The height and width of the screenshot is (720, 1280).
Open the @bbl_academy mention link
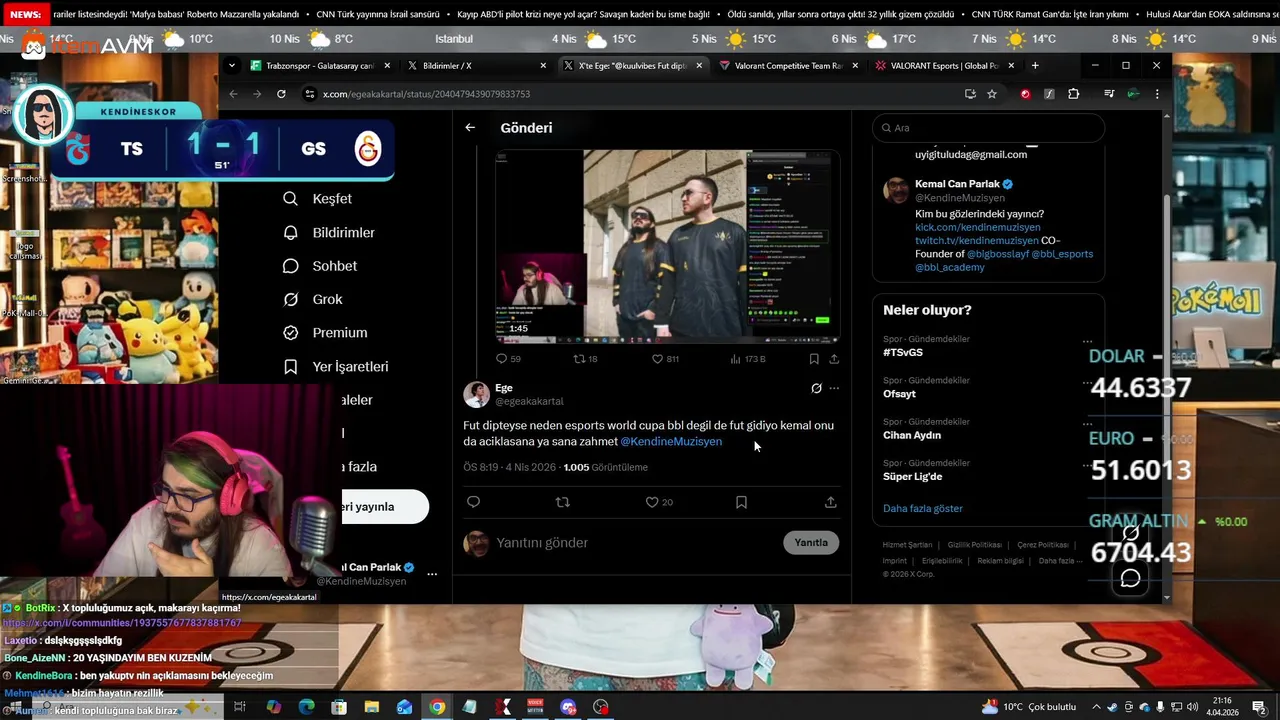pyautogui.click(x=950, y=267)
